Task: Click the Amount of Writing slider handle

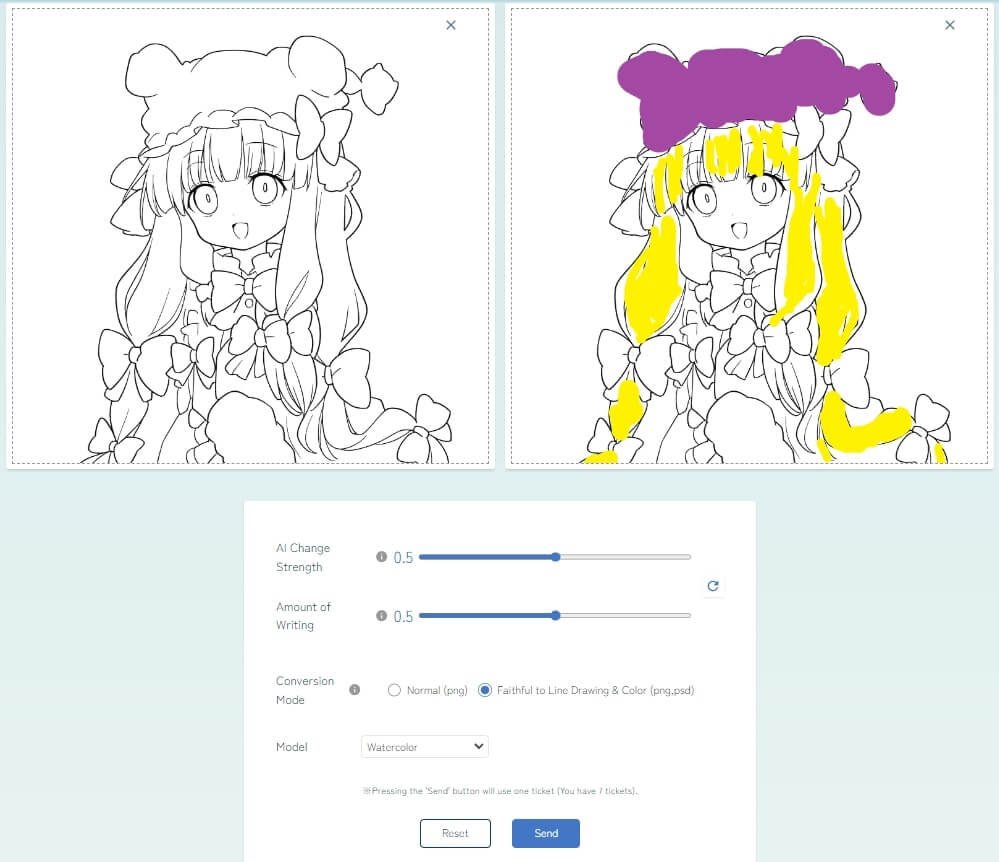Action: (556, 615)
